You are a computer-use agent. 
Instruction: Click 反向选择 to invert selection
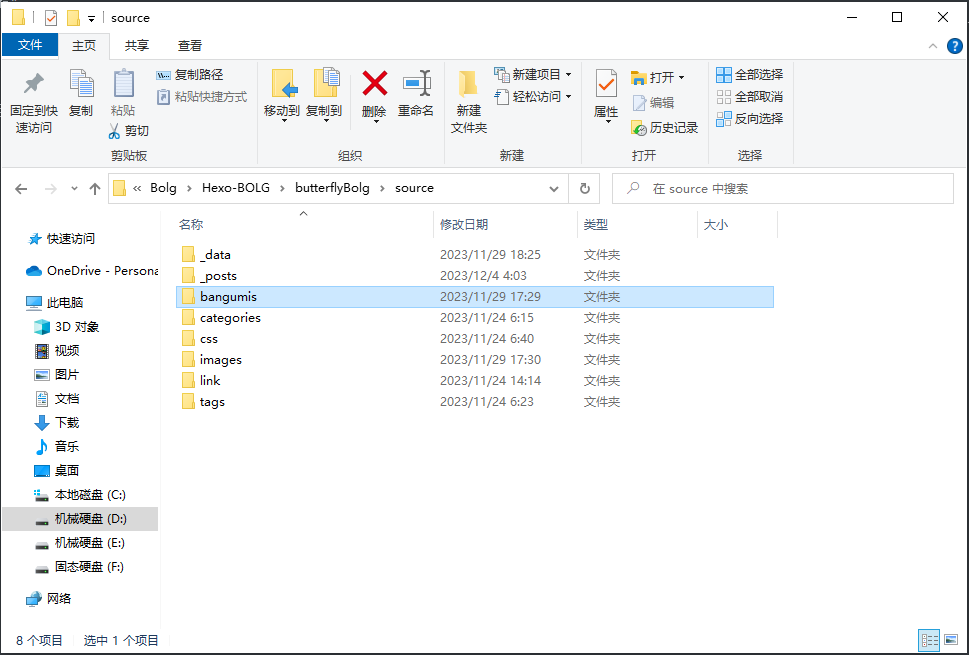click(x=749, y=117)
